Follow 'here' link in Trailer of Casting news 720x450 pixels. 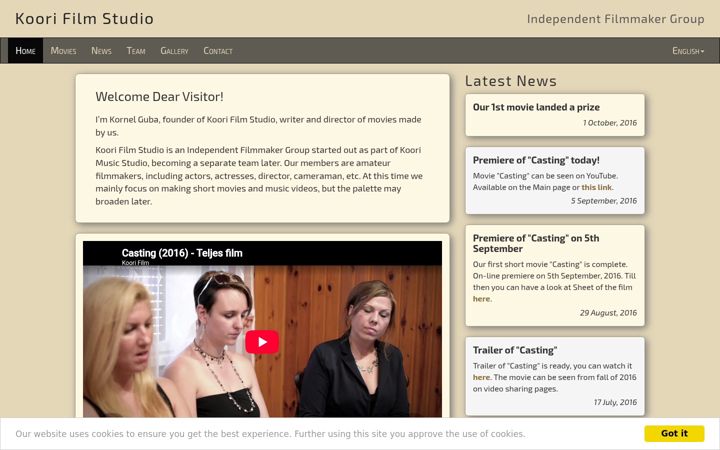pyautogui.click(x=481, y=377)
